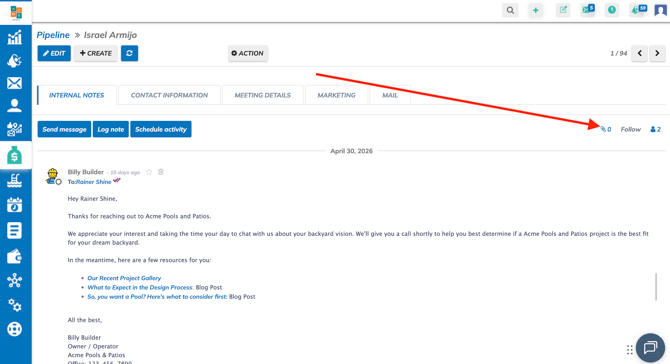Viewport: 670px width, 364px height.
Task: Click the Create button
Action: 96,53
